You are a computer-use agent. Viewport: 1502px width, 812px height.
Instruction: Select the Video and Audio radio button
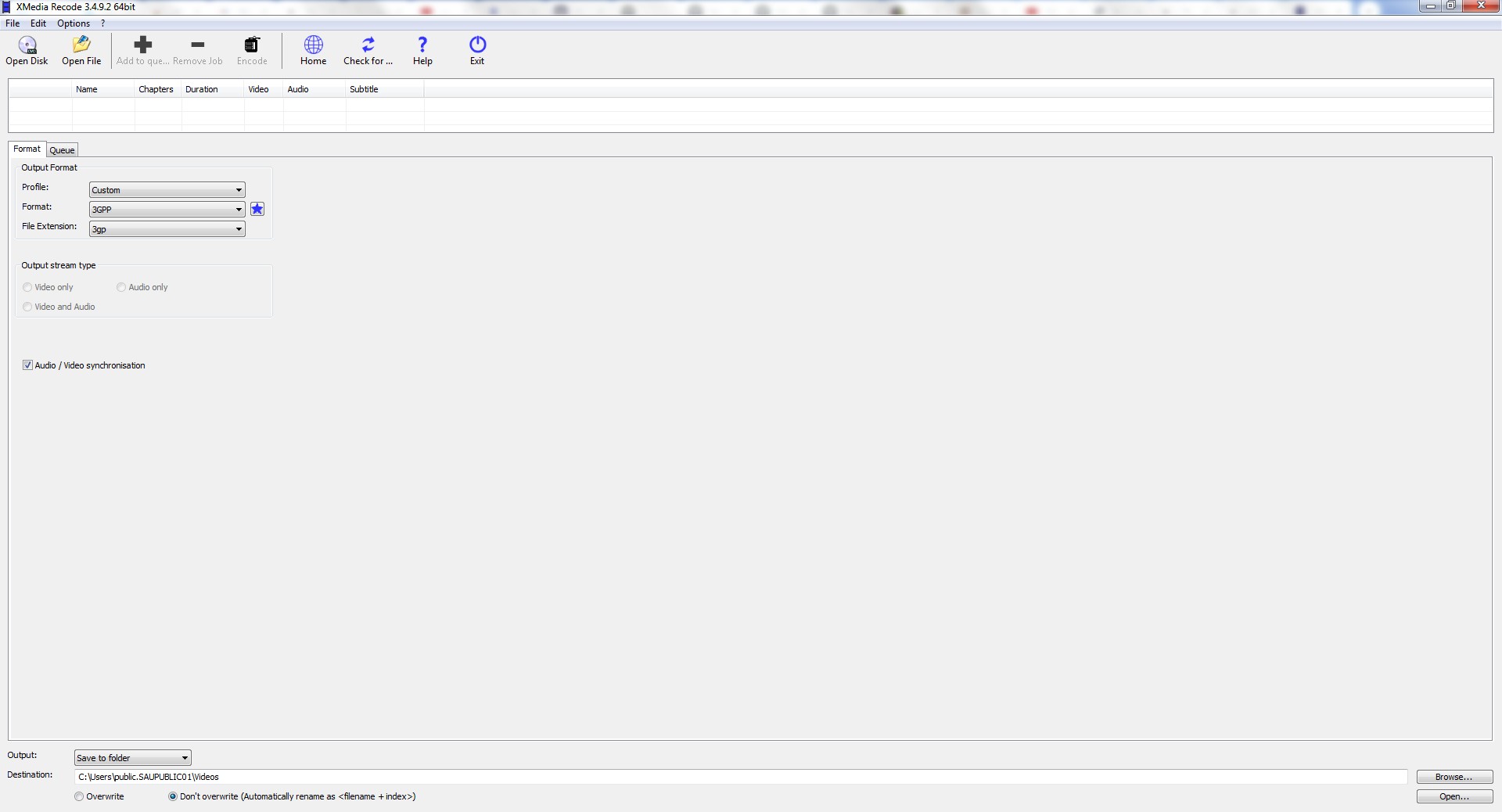(x=27, y=307)
